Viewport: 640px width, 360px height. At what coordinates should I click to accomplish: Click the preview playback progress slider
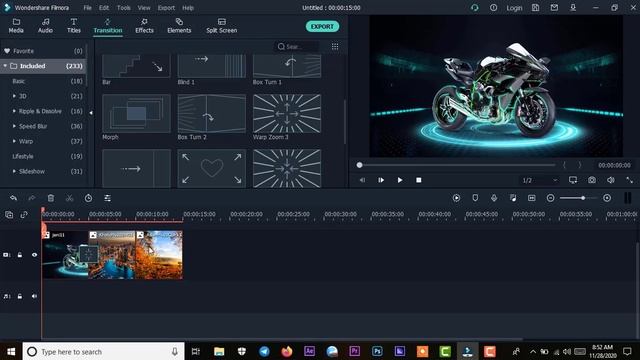point(456,165)
